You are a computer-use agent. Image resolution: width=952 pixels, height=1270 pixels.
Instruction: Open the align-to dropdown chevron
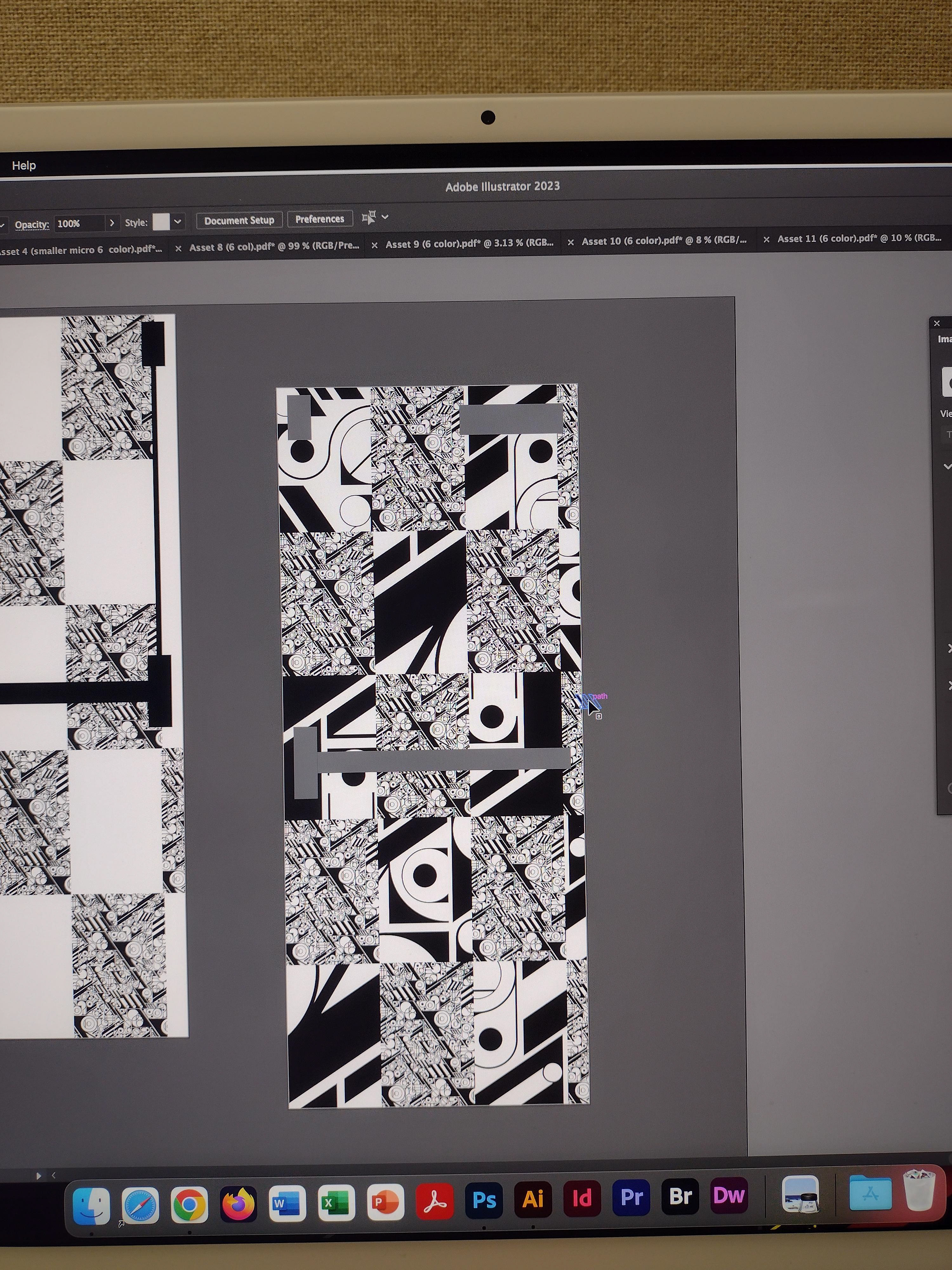pyautogui.click(x=385, y=217)
